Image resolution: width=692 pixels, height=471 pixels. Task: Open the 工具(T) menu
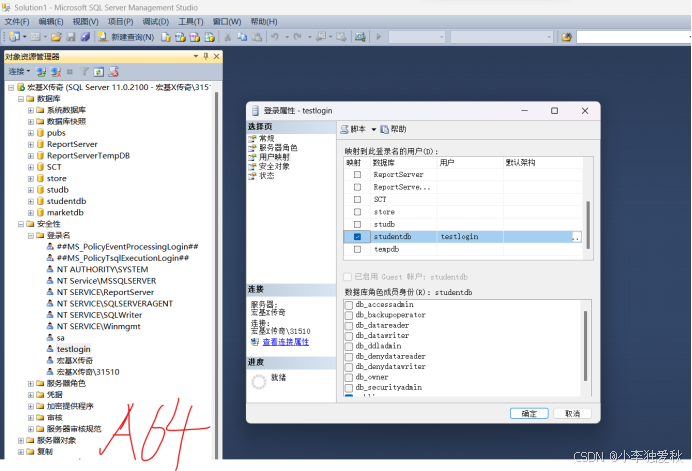[x=191, y=22]
